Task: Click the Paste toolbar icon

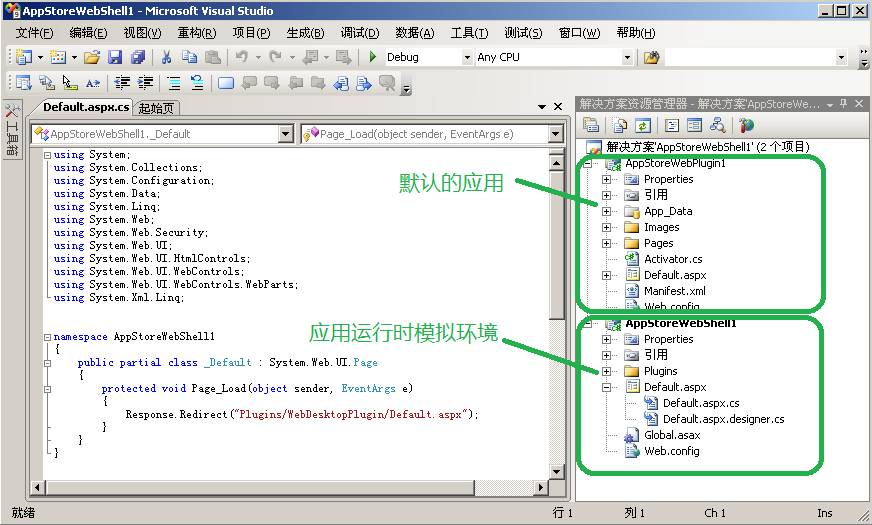Action: (x=212, y=57)
